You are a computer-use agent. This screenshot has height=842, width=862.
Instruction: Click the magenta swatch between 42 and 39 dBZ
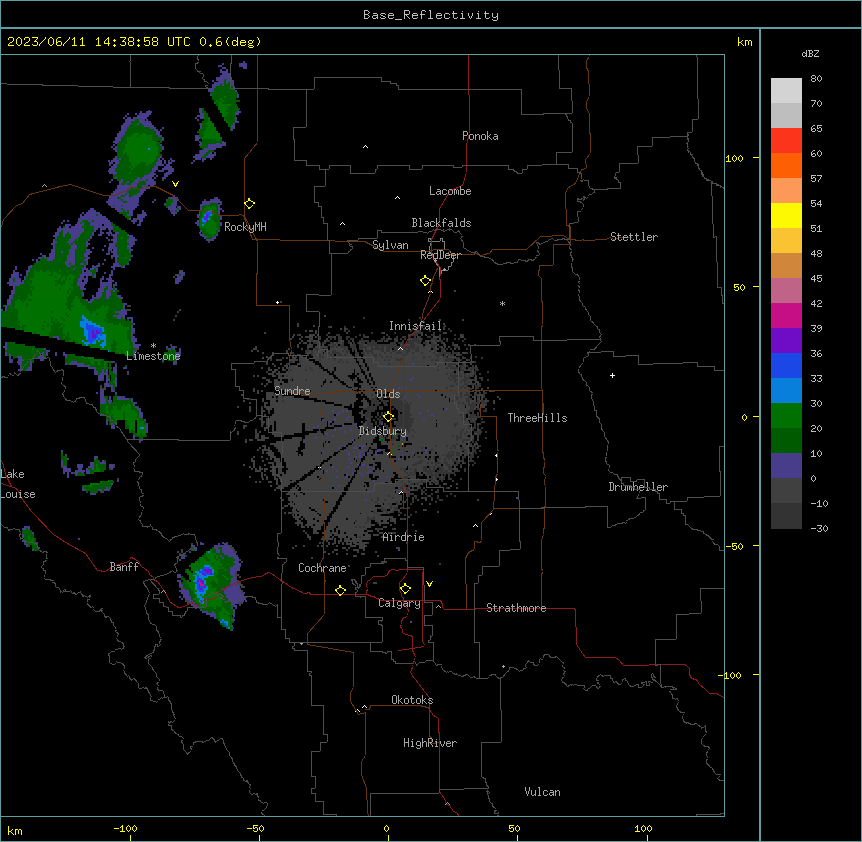pyautogui.click(x=786, y=315)
